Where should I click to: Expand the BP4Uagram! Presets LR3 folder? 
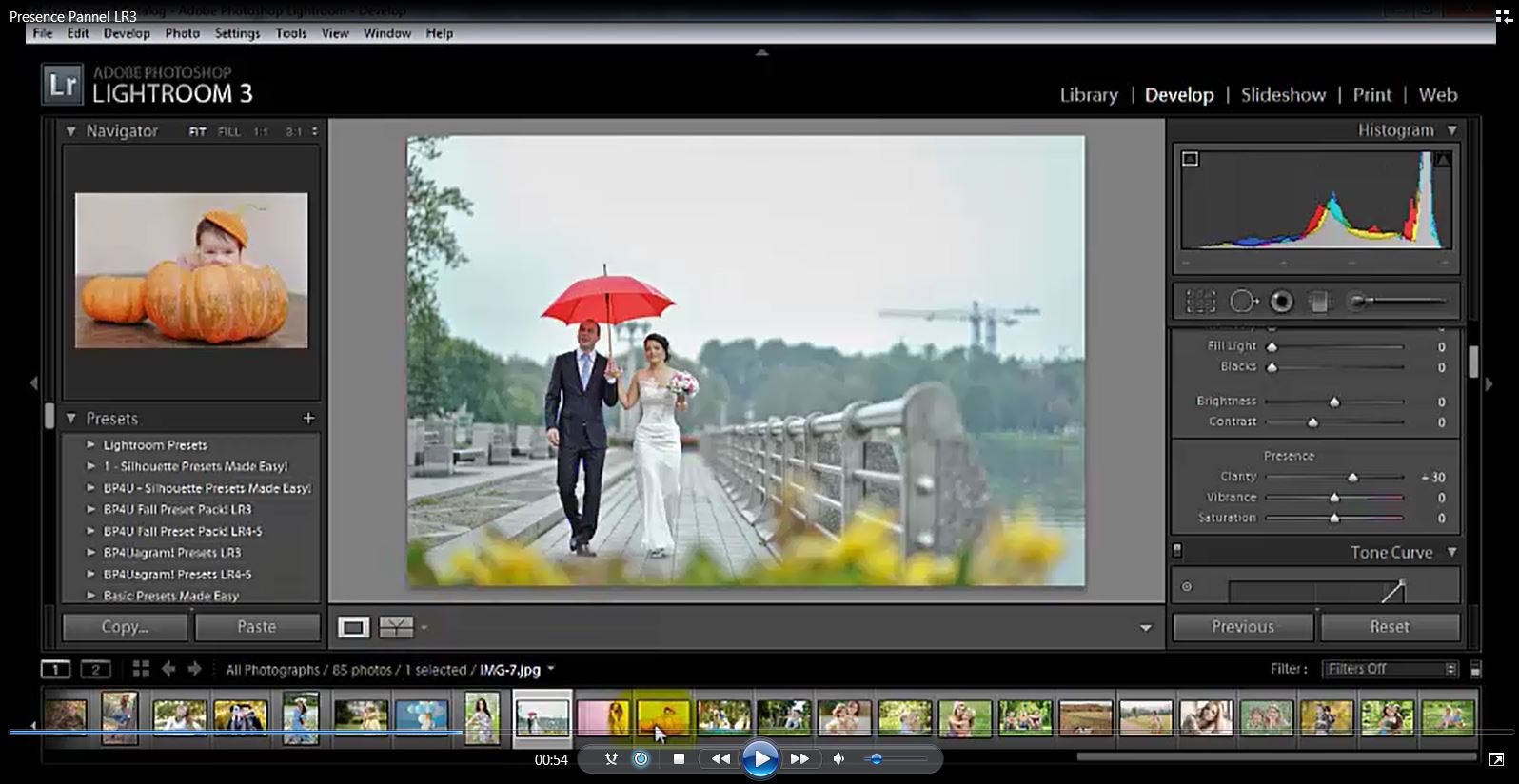[90, 552]
